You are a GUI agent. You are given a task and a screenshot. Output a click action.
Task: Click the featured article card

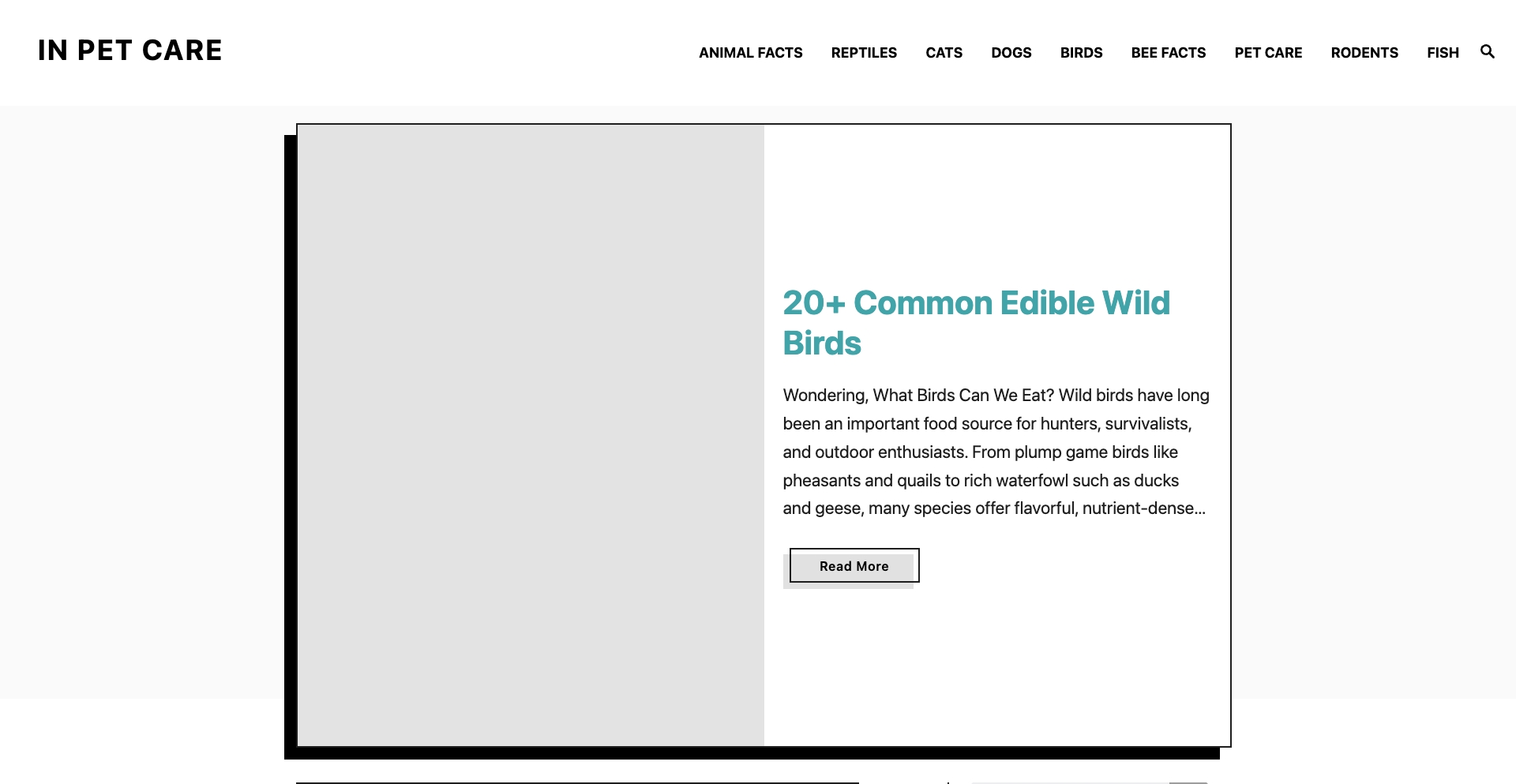tap(763, 435)
